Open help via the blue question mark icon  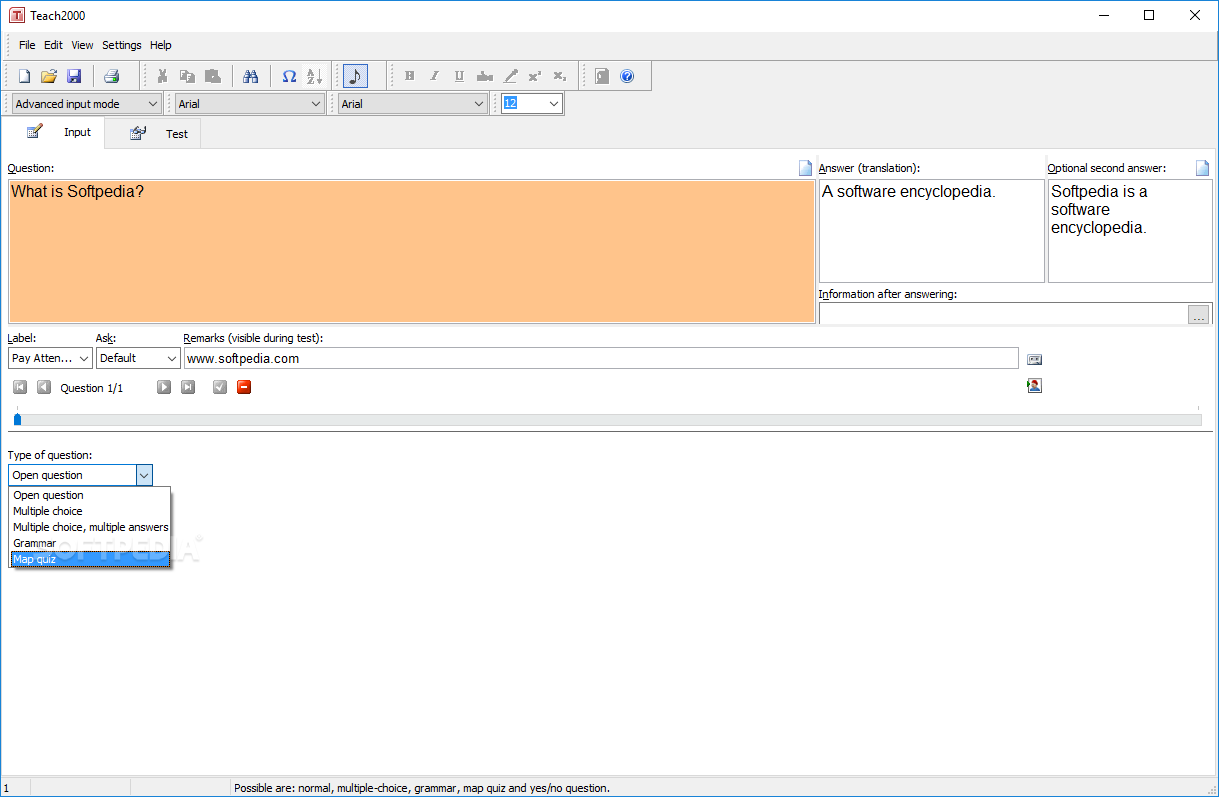click(x=627, y=76)
